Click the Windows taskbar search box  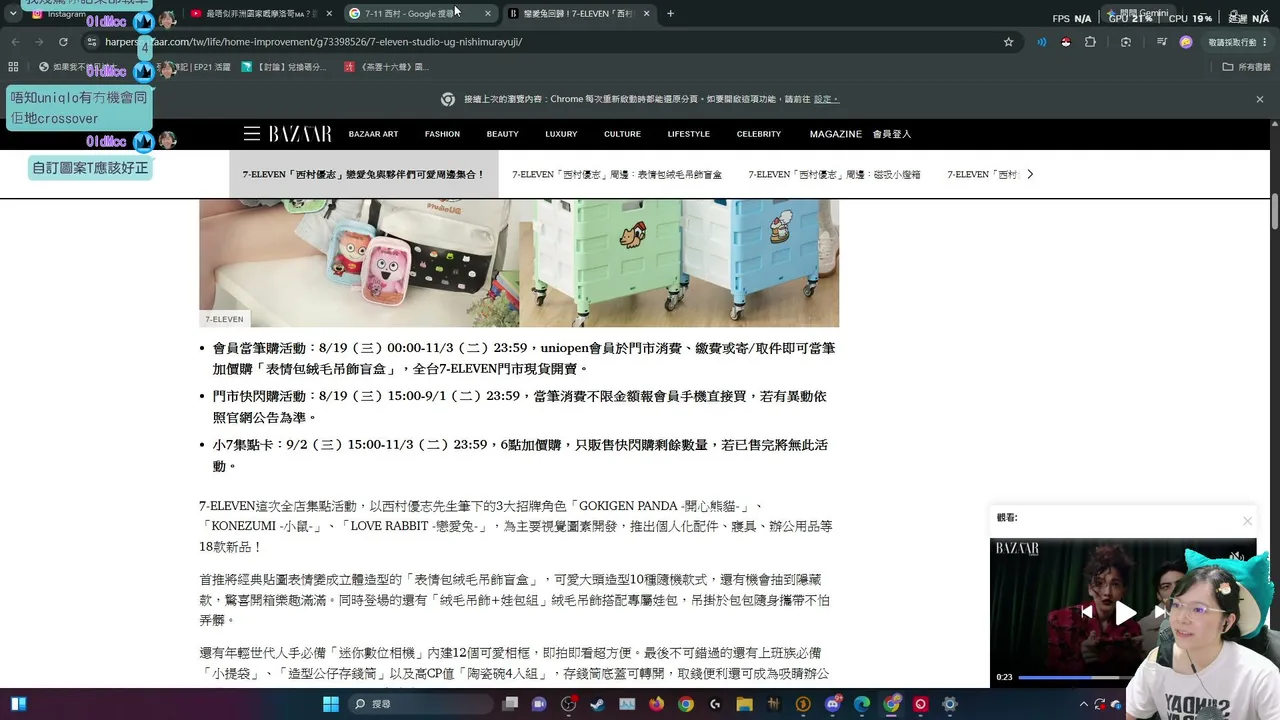pos(420,704)
